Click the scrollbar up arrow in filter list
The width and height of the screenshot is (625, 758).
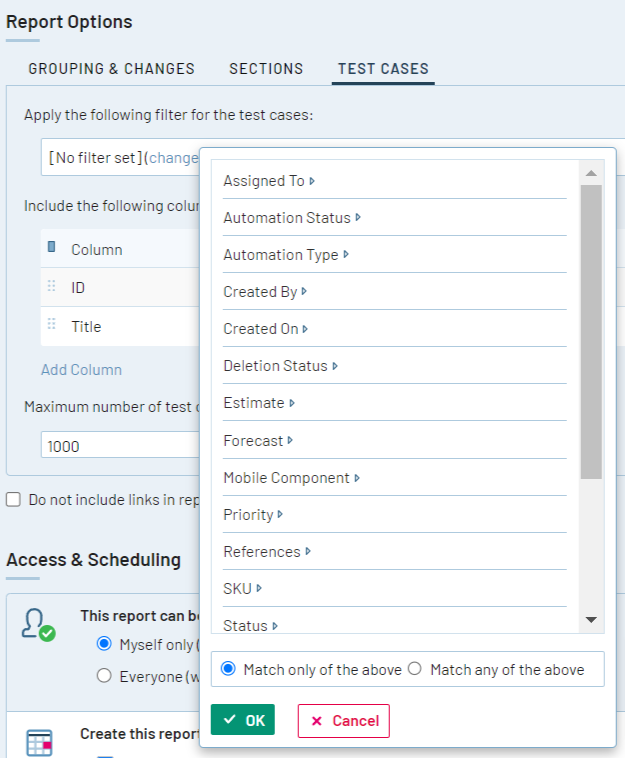[x=591, y=174]
